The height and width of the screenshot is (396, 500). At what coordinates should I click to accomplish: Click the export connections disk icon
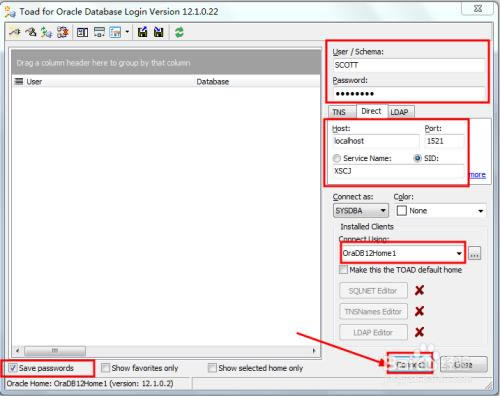143,32
